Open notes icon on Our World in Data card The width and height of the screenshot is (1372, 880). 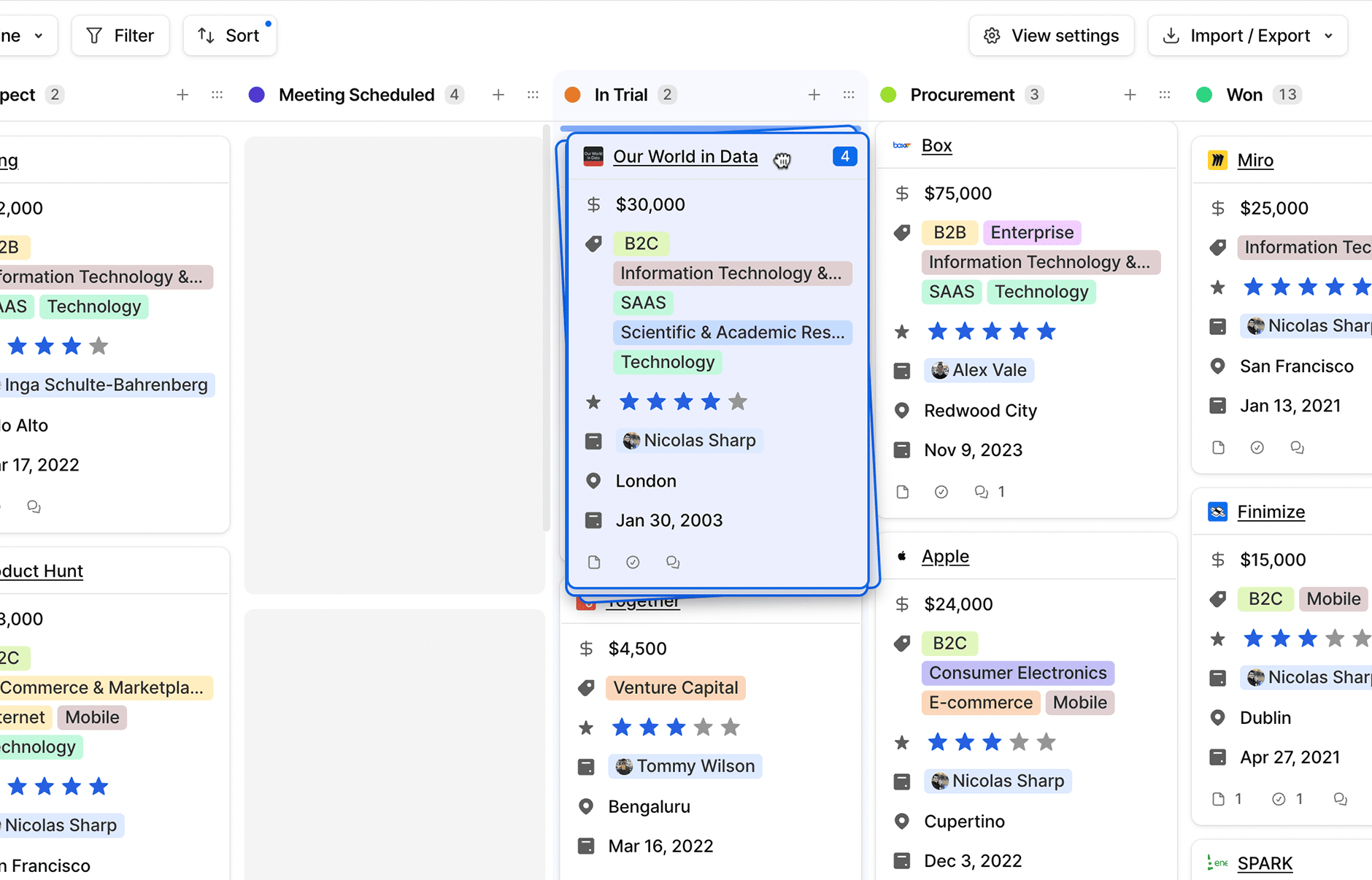click(594, 562)
